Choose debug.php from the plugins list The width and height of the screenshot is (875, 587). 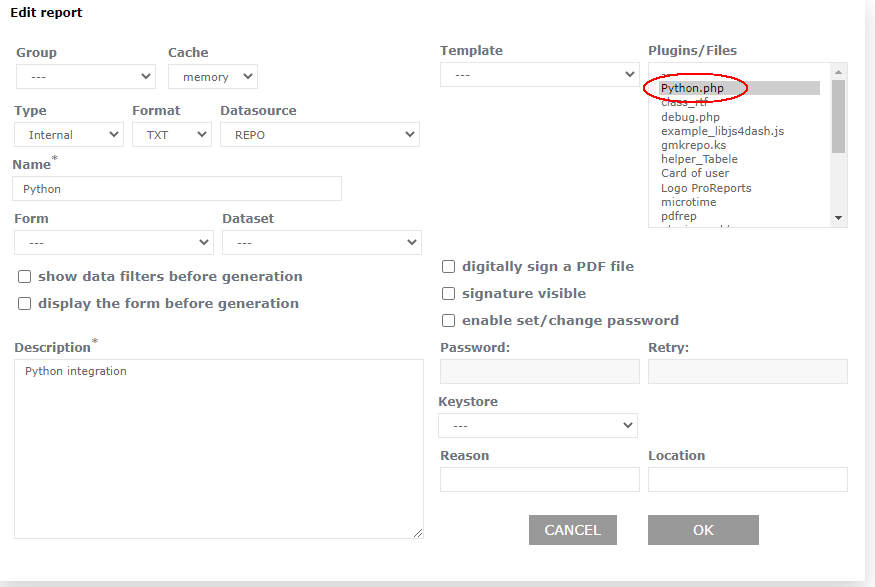tap(690, 117)
